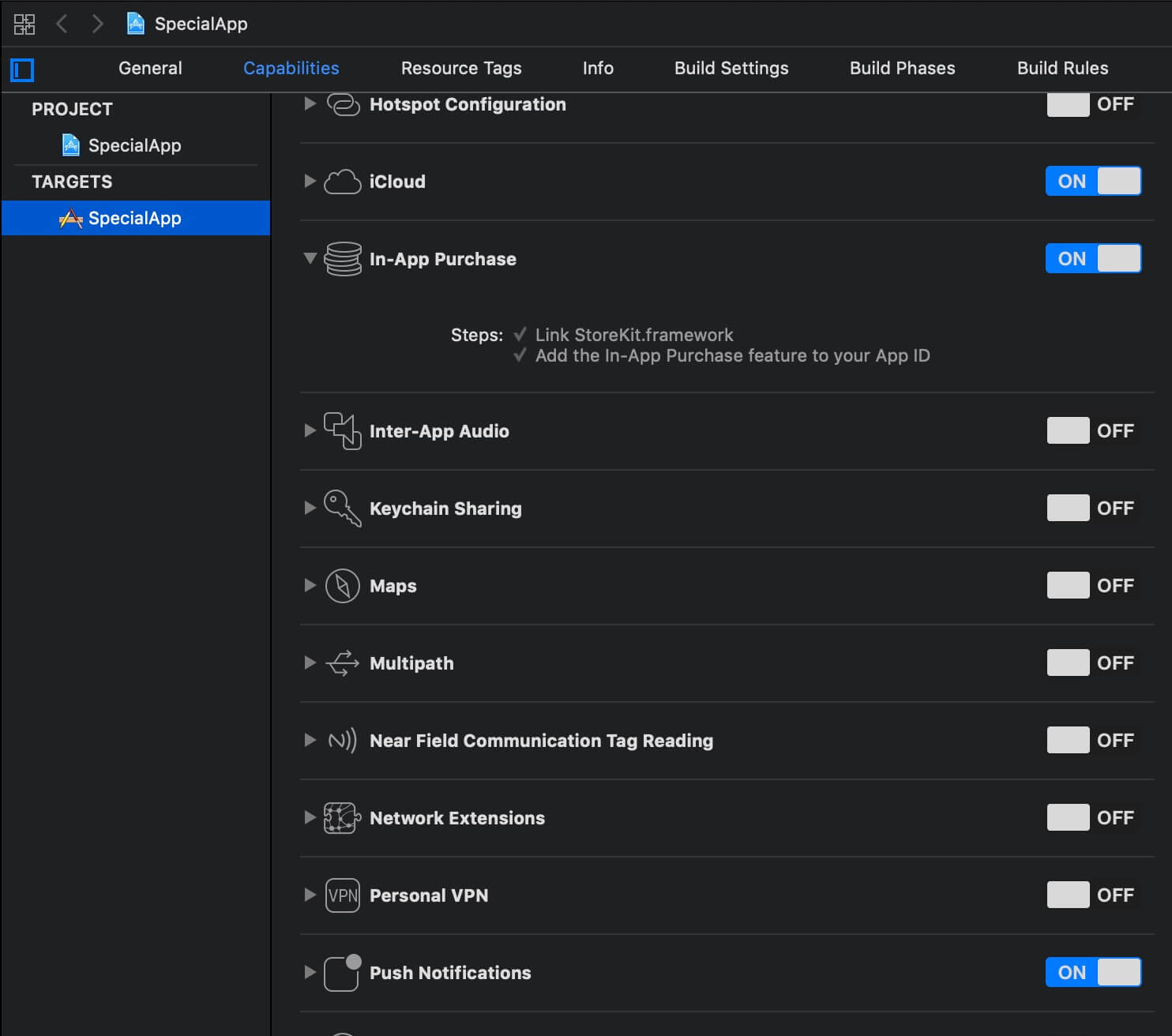
Task: Select SpecialApp under TARGETS
Action: coord(135,218)
